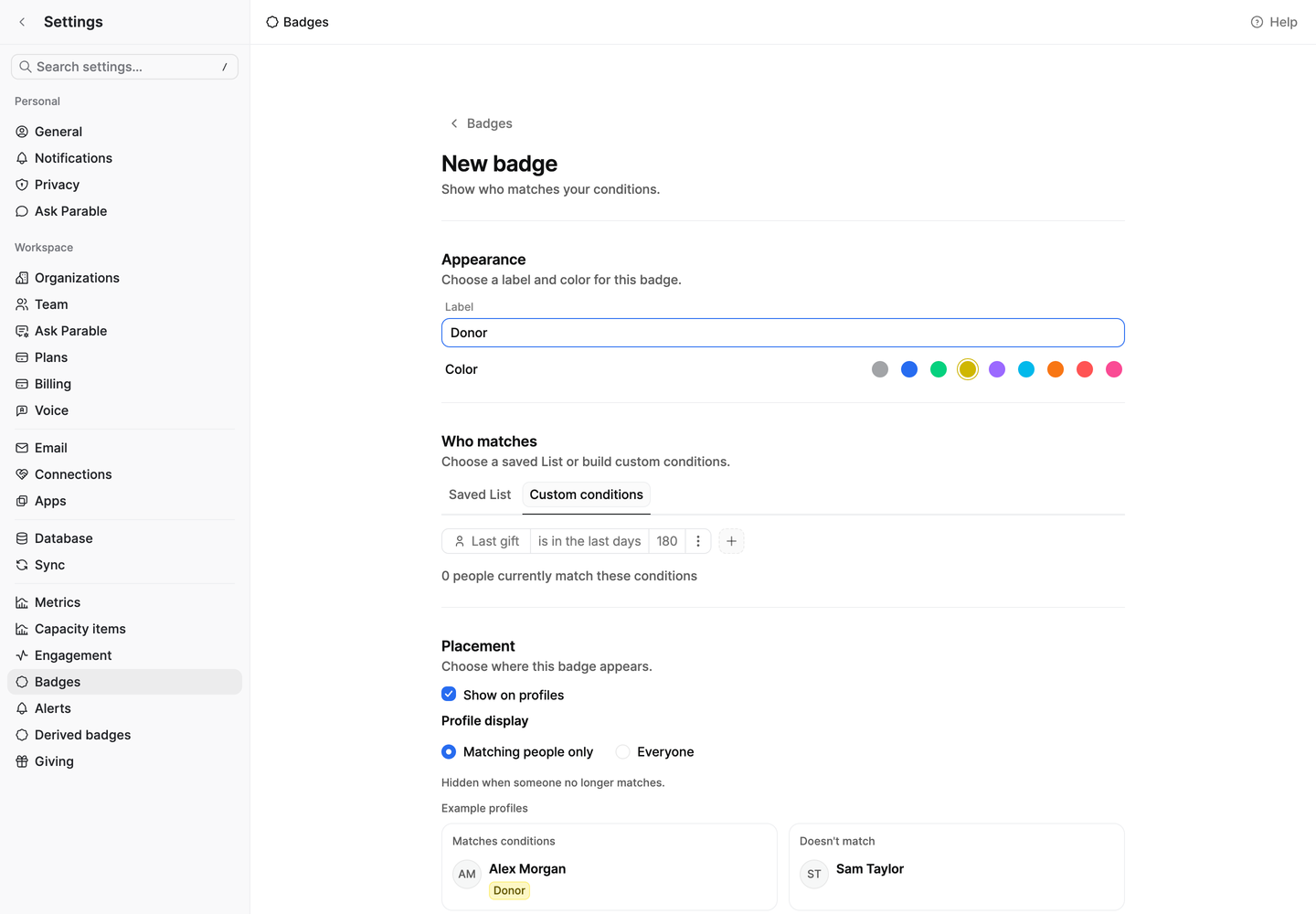Open the Alerts settings page
1316x914 pixels.
coord(124,708)
